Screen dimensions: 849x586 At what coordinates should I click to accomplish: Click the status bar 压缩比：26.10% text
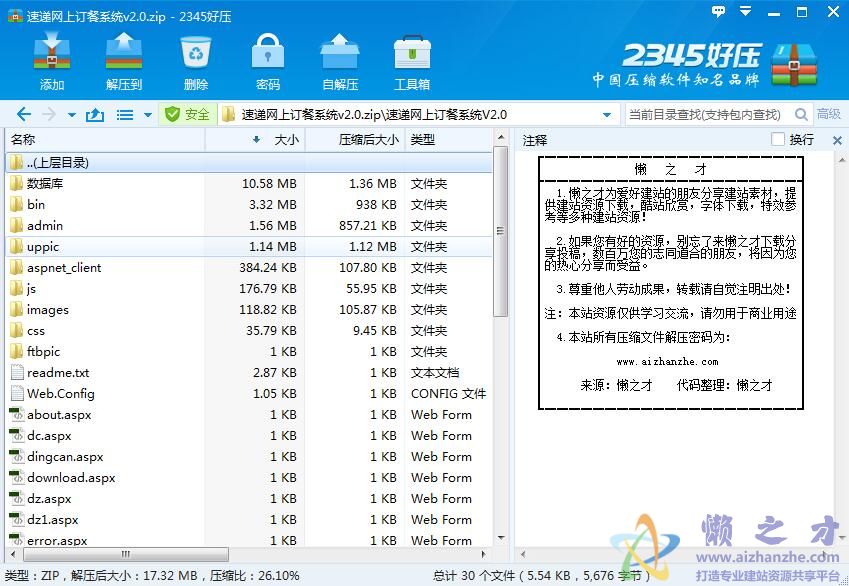tap(254, 576)
